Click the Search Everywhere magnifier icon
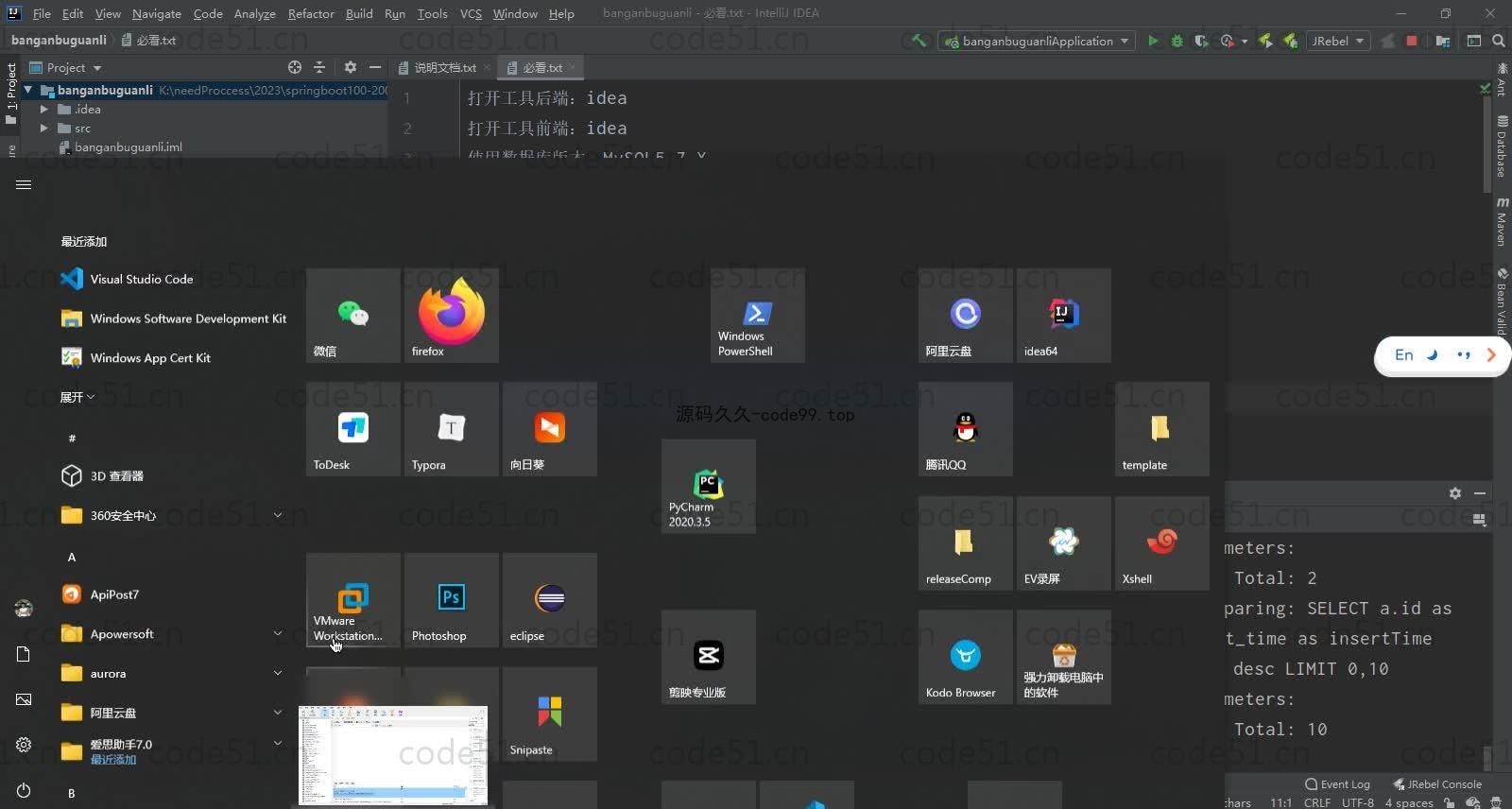 (1499, 41)
